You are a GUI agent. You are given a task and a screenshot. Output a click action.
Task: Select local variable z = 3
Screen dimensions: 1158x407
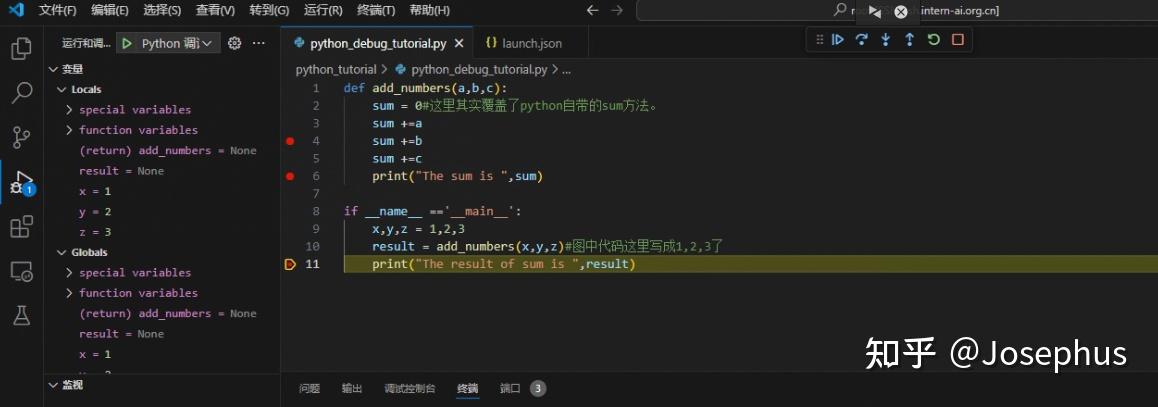click(x=95, y=232)
